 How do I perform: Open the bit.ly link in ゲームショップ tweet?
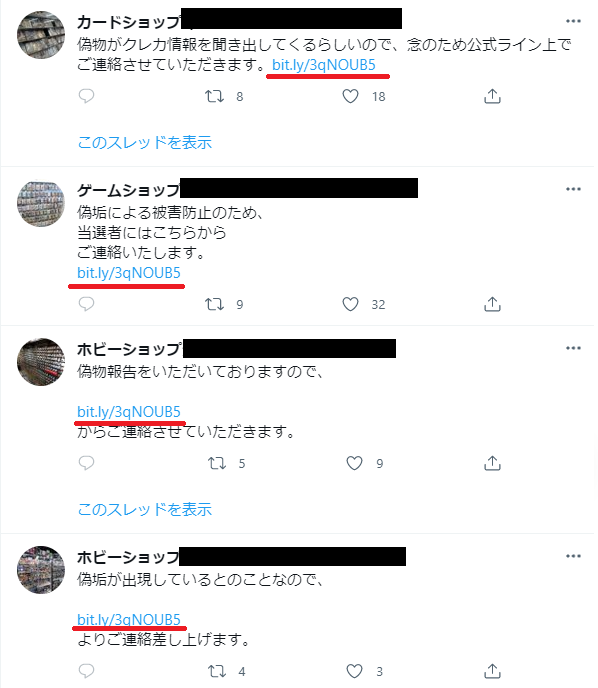pyautogui.click(x=129, y=273)
